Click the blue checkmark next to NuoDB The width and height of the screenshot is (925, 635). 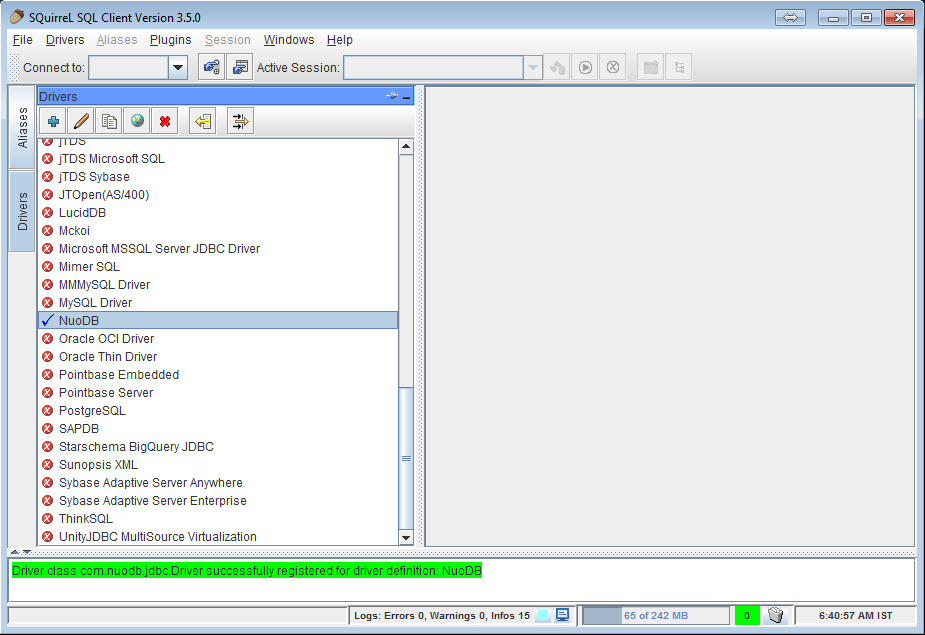coord(48,320)
